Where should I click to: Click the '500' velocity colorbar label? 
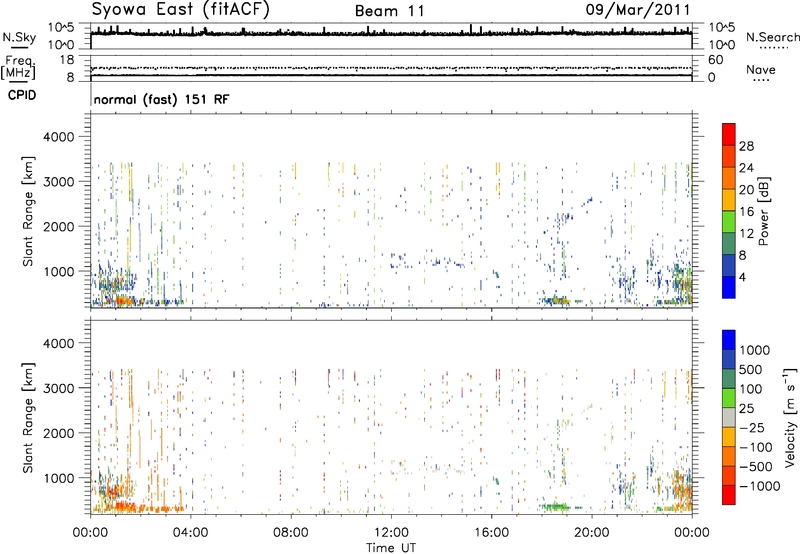point(751,370)
